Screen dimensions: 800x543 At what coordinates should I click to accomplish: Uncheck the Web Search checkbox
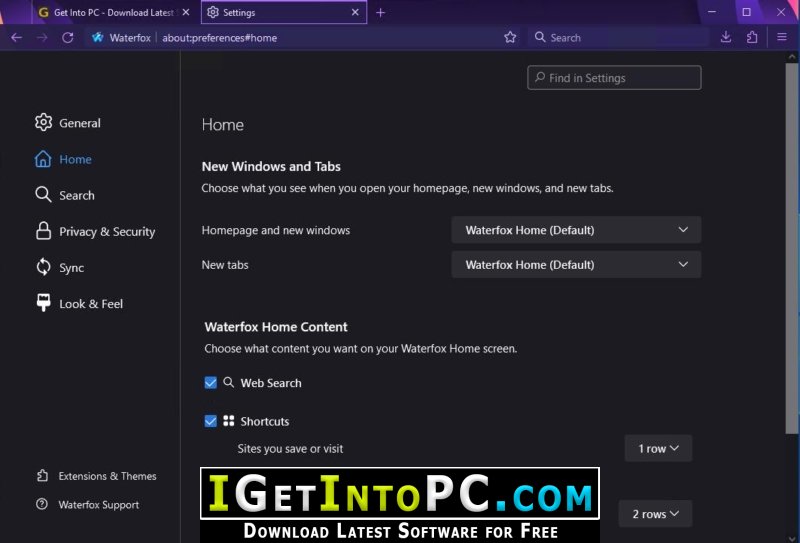pos(211,383)
